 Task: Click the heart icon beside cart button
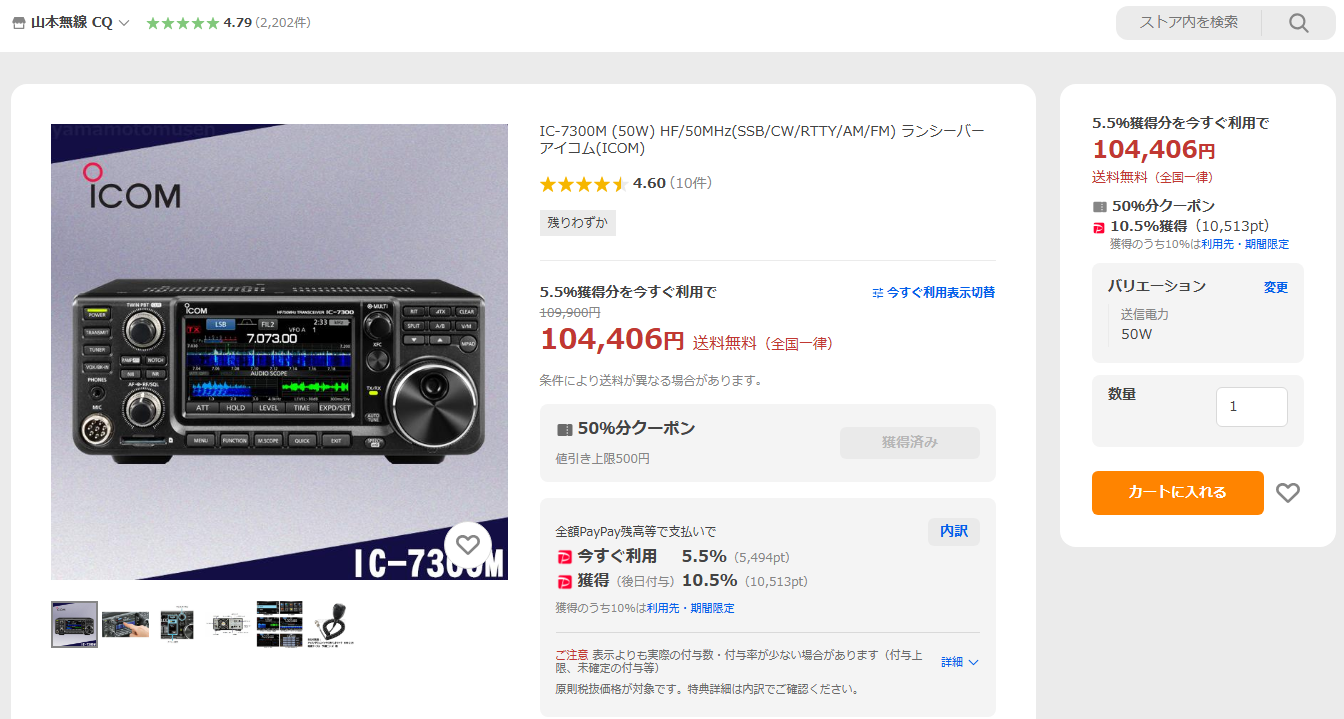pos(1288,492)
